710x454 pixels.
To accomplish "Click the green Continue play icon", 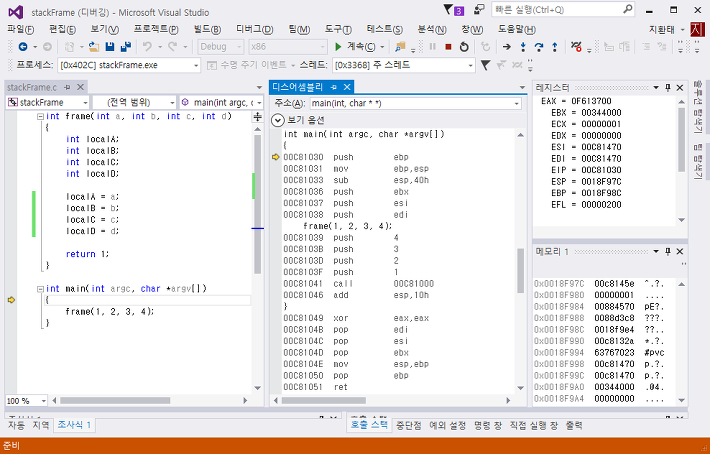I will [x=338, y=47].
